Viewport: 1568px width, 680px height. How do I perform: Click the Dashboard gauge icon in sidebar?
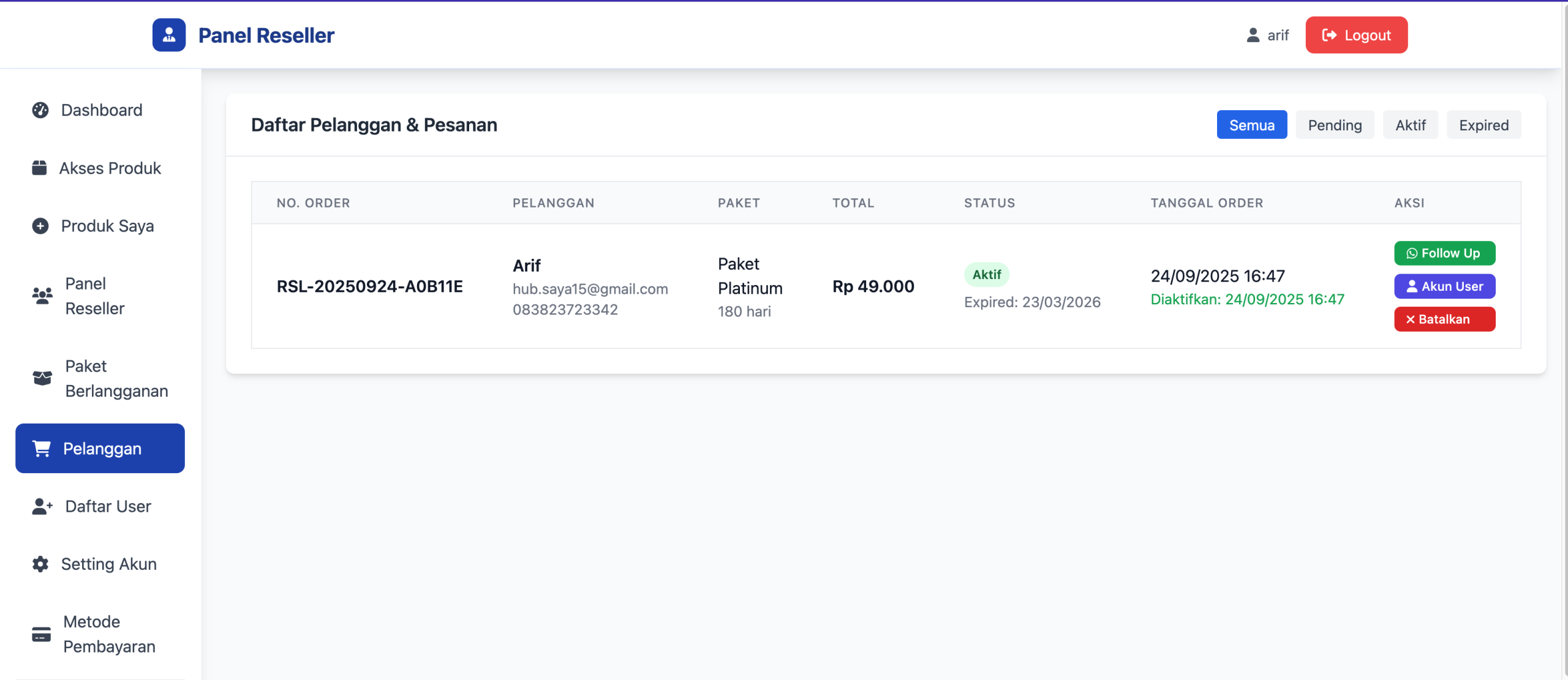[40, 110]
